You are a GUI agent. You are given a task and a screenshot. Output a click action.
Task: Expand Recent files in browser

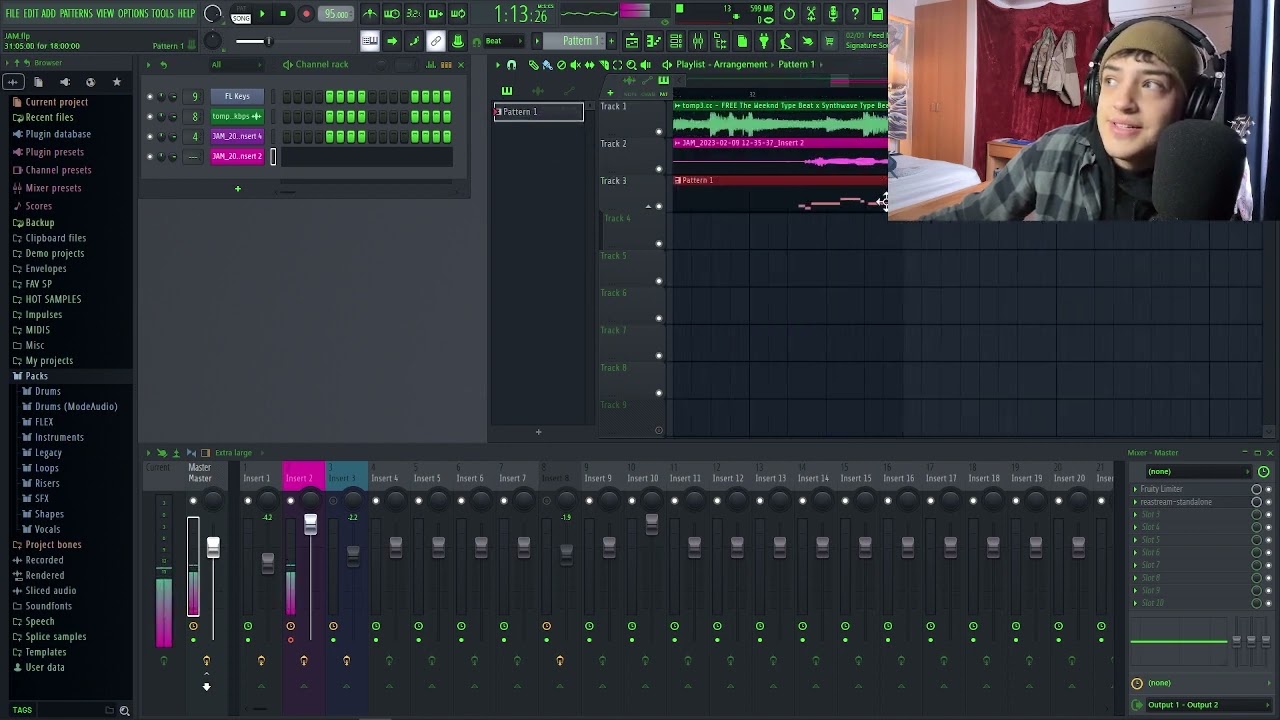(49, 117)
